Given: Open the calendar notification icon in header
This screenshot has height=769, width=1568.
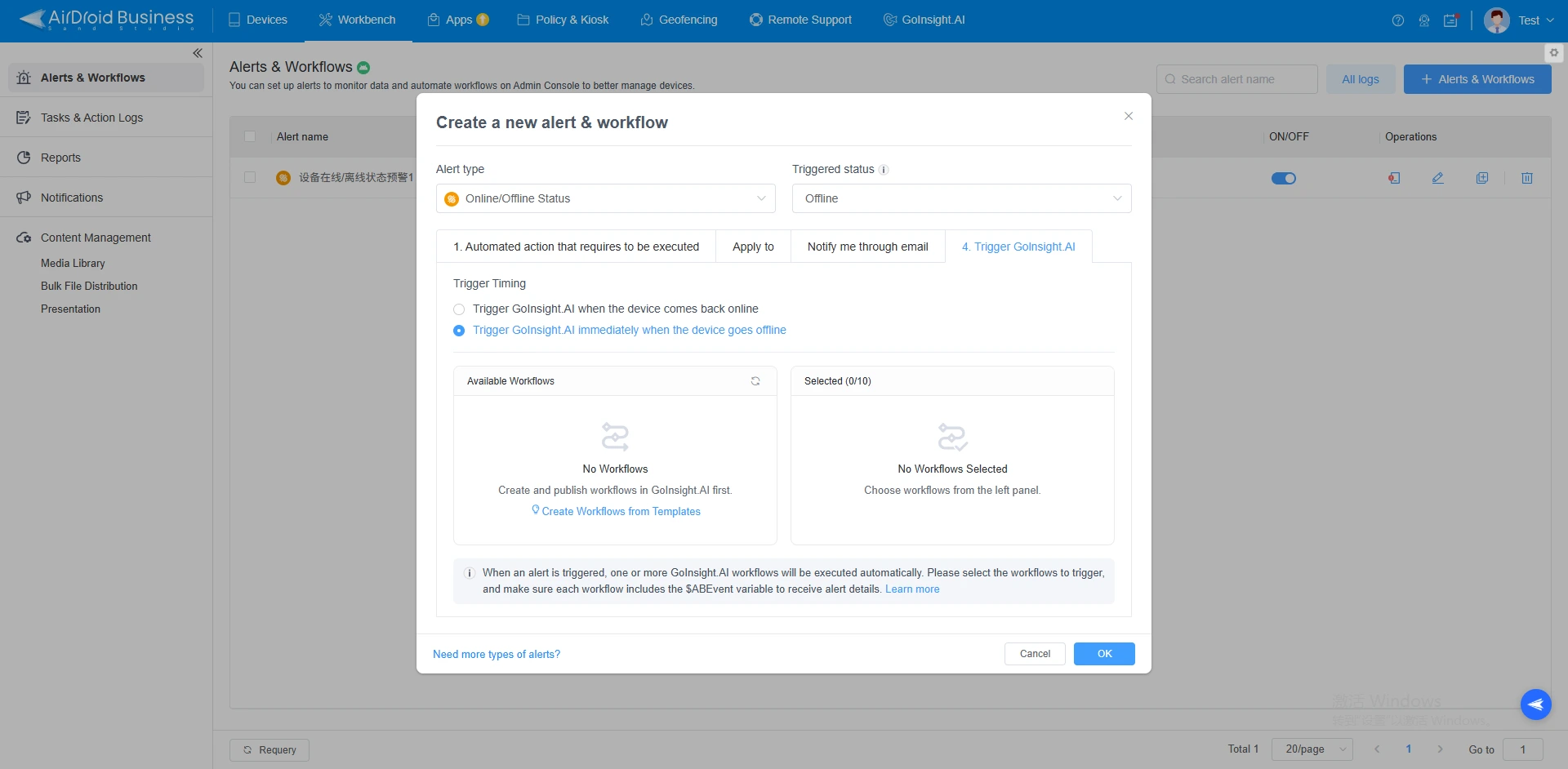Looking at the screenshot, I should point(1451,20).
